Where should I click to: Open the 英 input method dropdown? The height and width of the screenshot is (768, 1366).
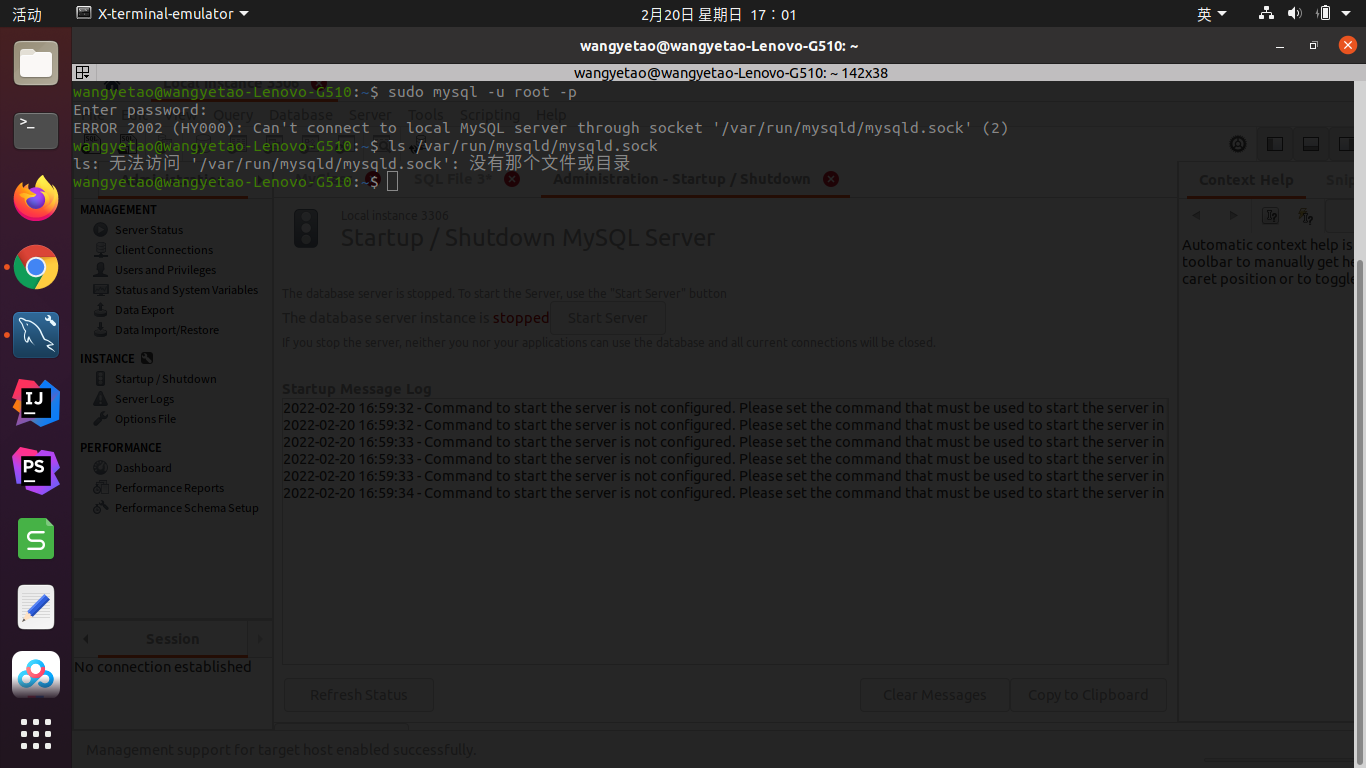(x=1212, y=14)
